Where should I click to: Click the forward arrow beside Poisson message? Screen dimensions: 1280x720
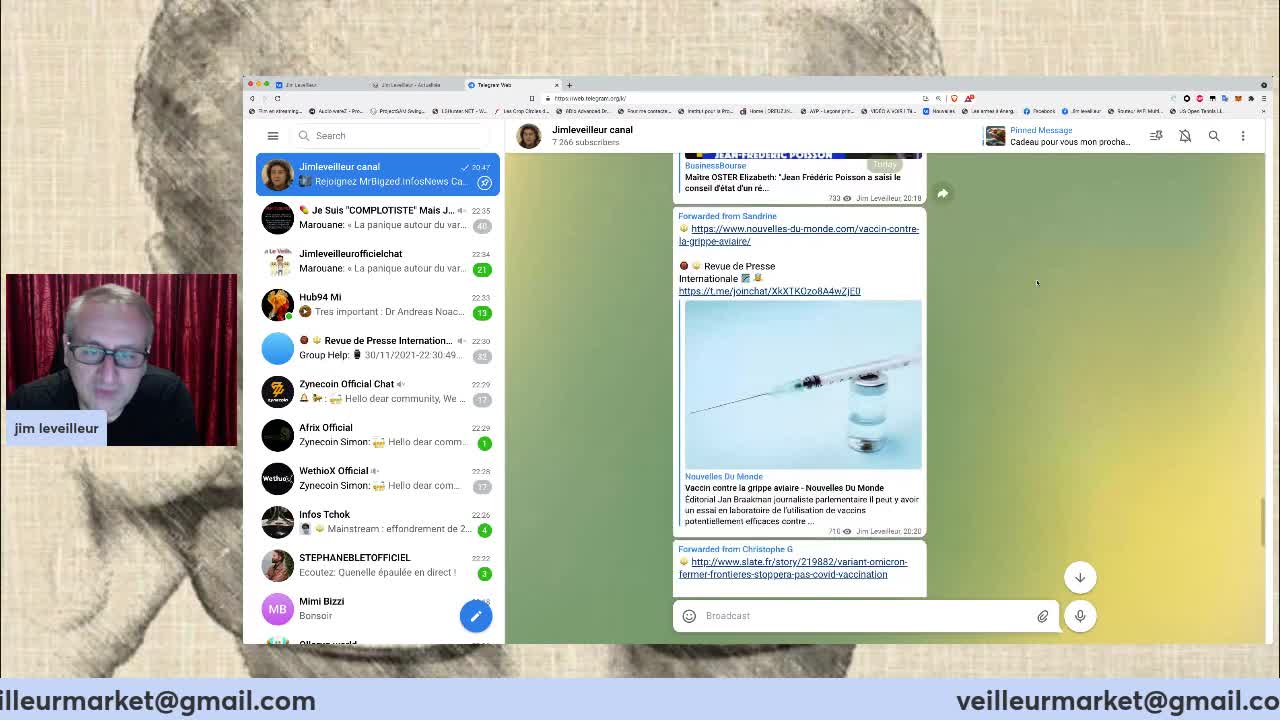pos(942,193)
